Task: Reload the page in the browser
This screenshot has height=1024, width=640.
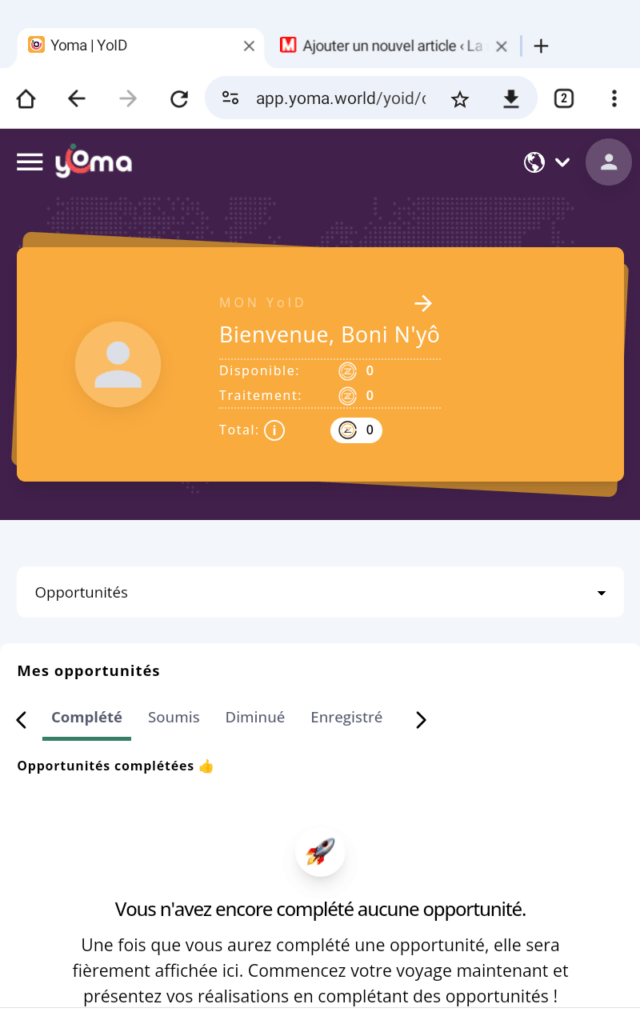Action: [x=179, y=98]
